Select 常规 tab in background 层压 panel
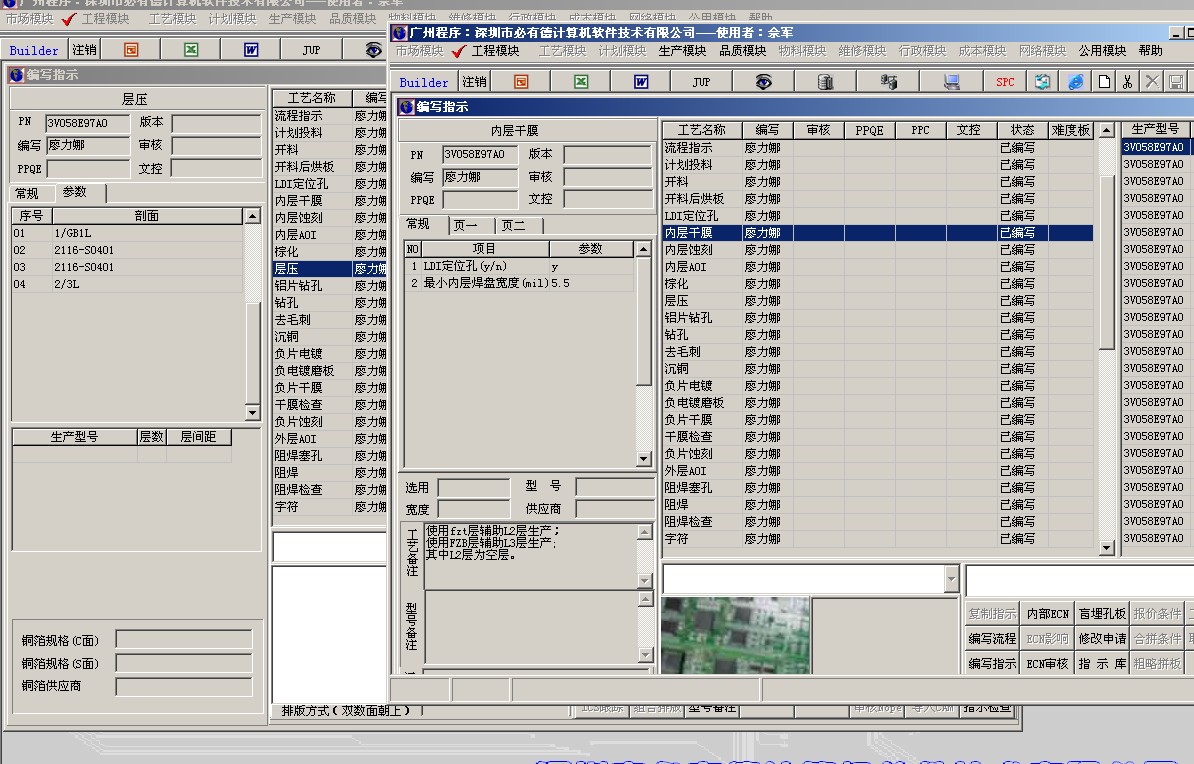1194x764 pixels. pos(27,193)
